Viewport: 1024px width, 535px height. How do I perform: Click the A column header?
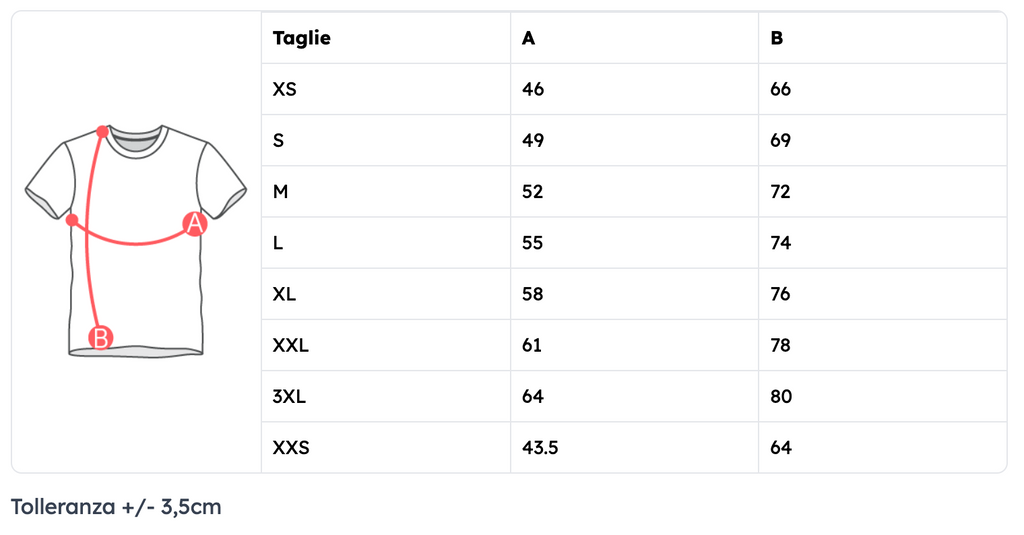(529, 38)
